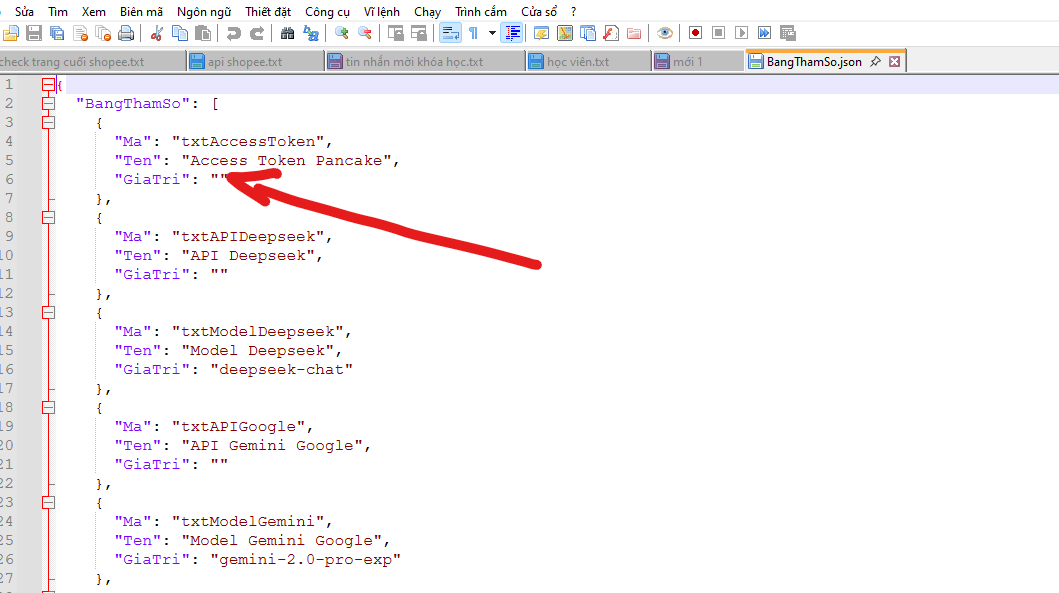1059x593 pixels.
Task: Toggle the Word Wrap button
Action: click(450, 33)
